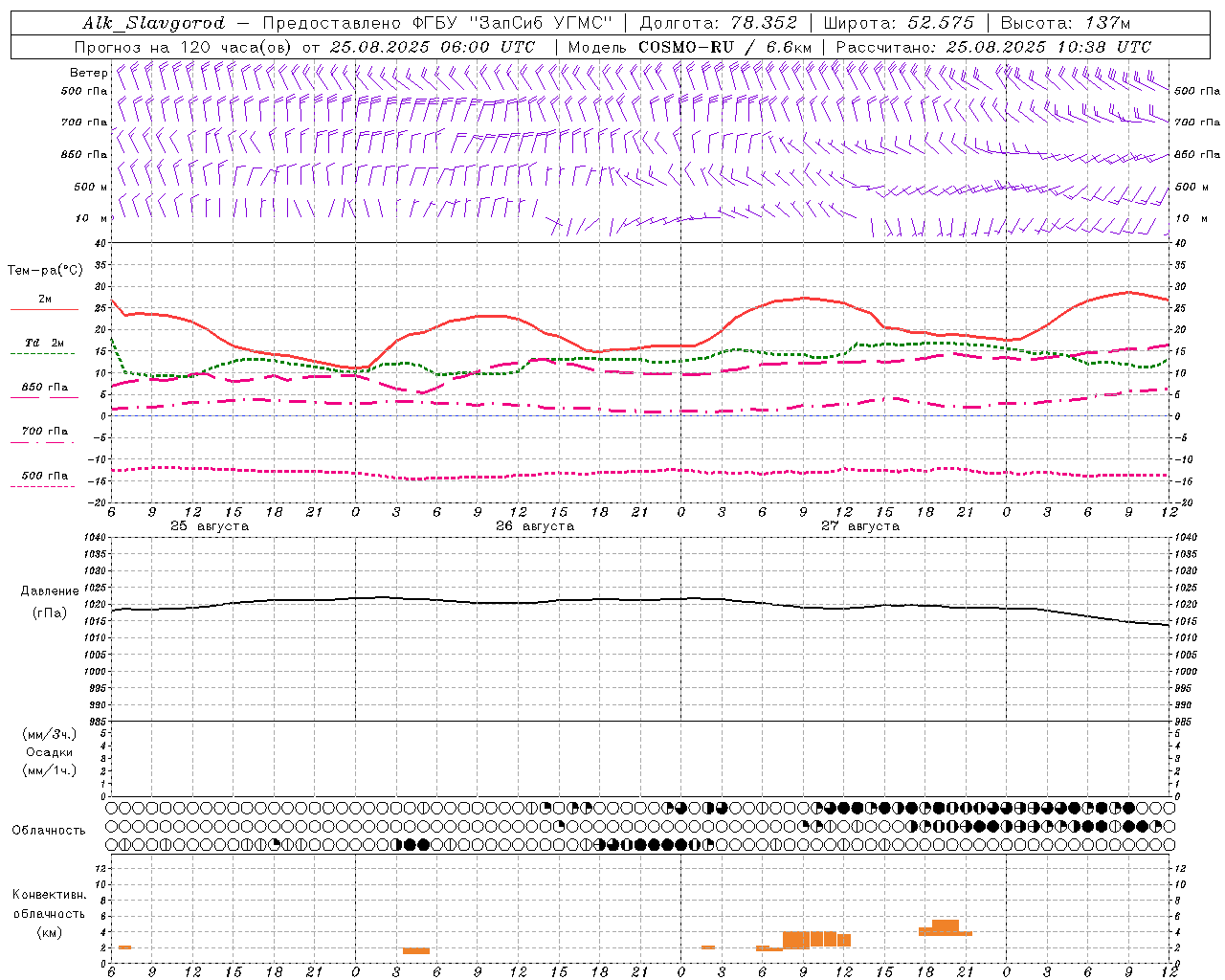The height and width of the screenshot is (980, 1225).
Task: Click the station name Alk_Slavgorod
Action: coord(154,23)
